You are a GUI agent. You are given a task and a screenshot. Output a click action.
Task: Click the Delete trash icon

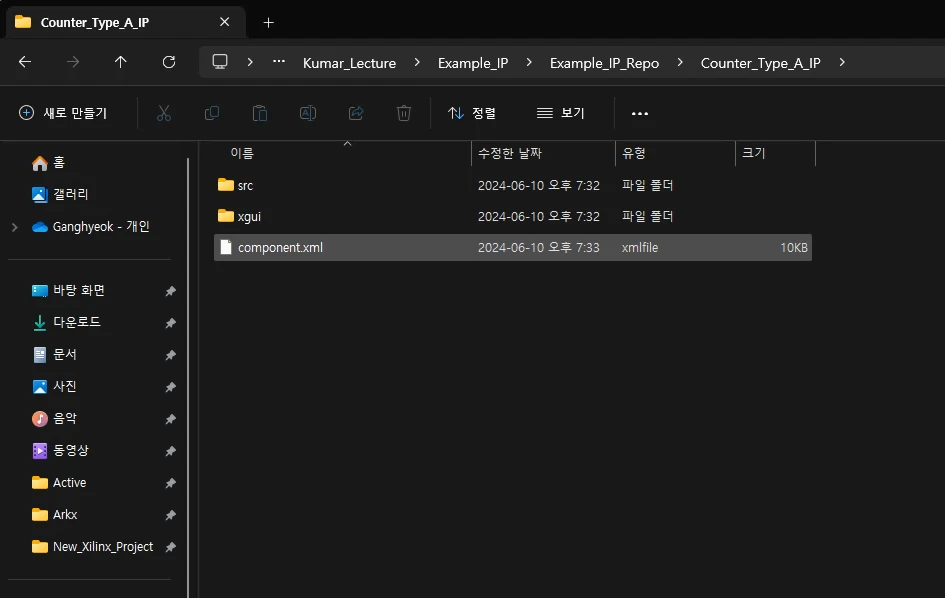(403, 112)
